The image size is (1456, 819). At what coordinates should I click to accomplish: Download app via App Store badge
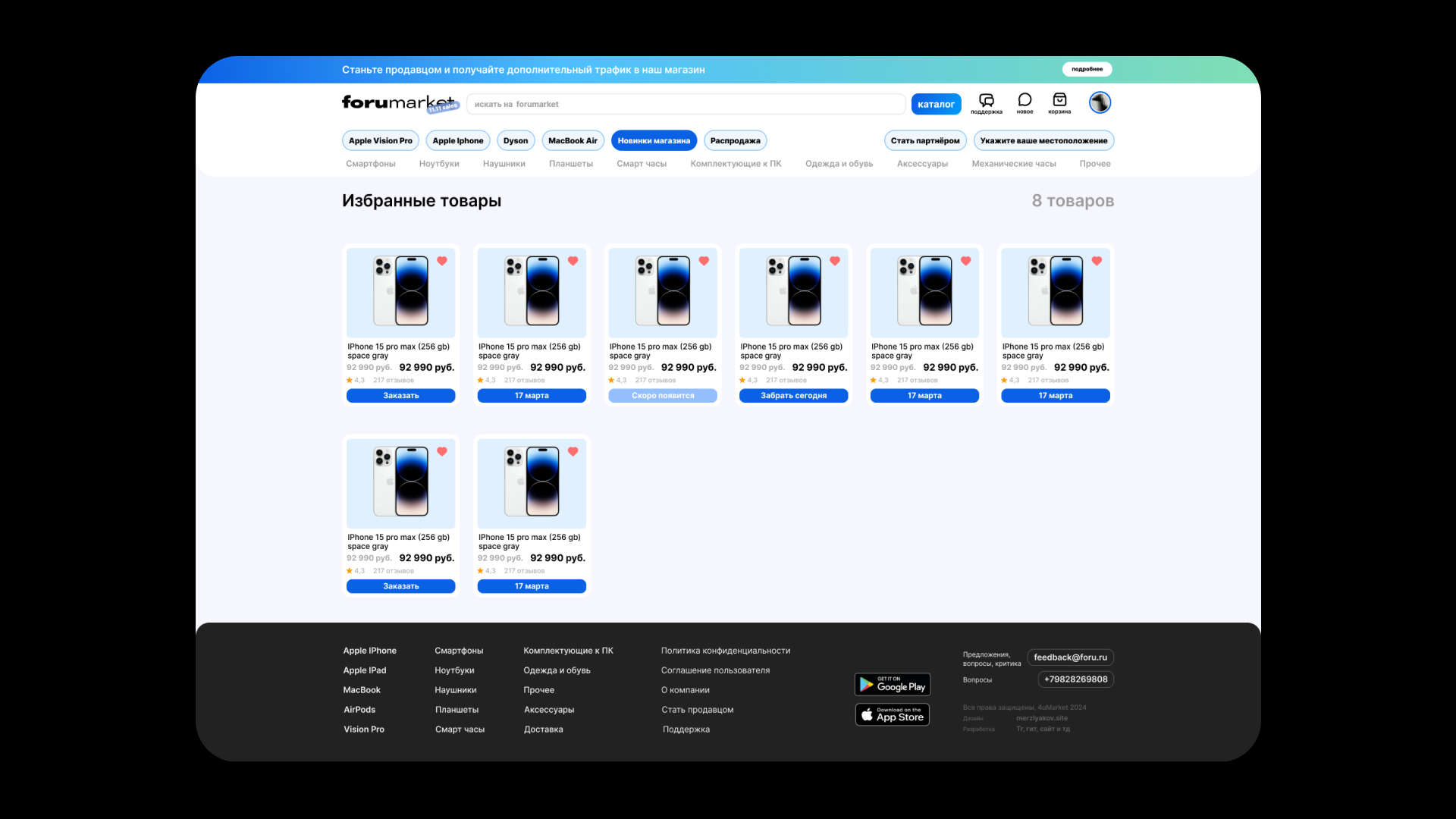(x=893, y=715)
